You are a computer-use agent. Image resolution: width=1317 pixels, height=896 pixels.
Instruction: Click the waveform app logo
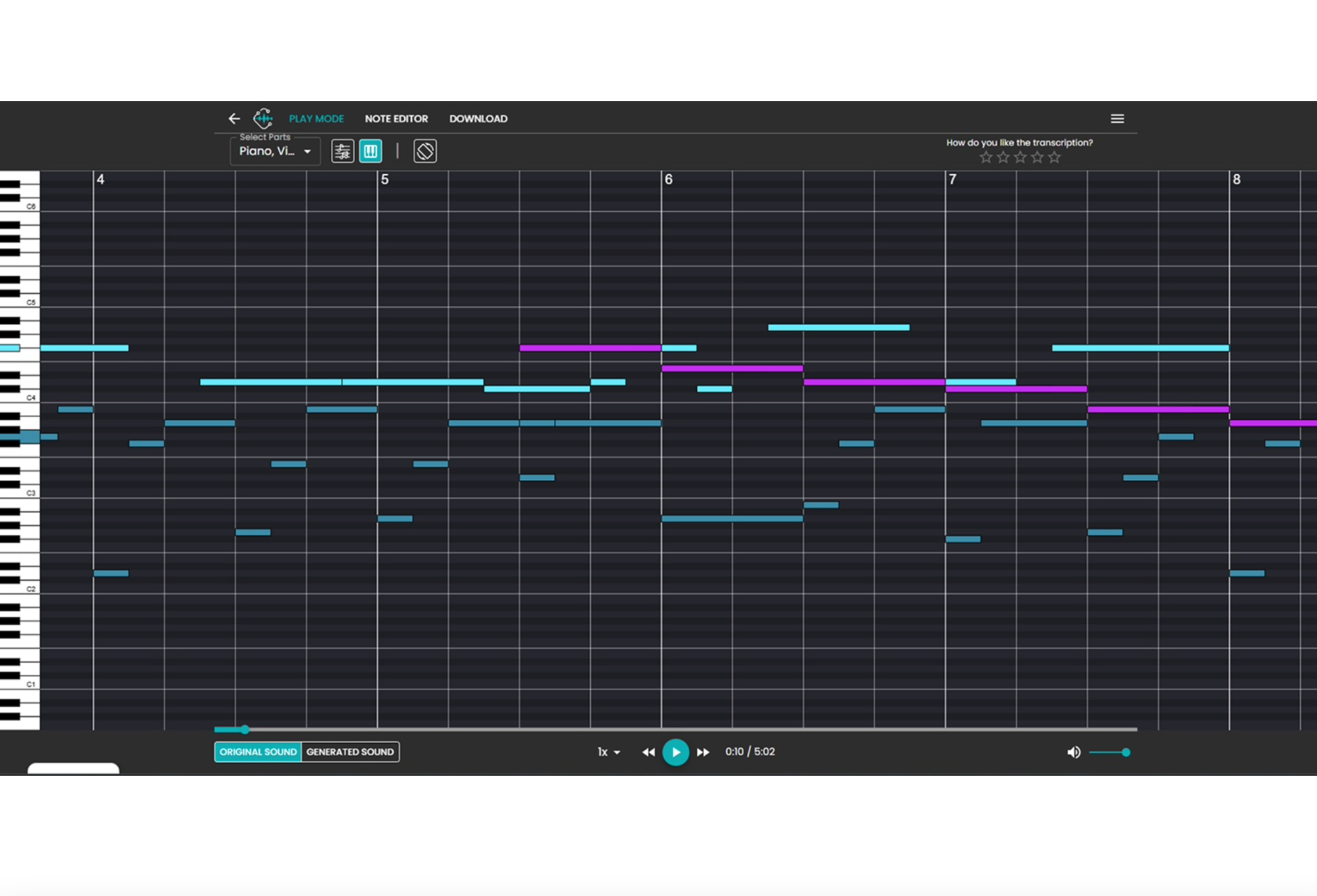point(263,118)
